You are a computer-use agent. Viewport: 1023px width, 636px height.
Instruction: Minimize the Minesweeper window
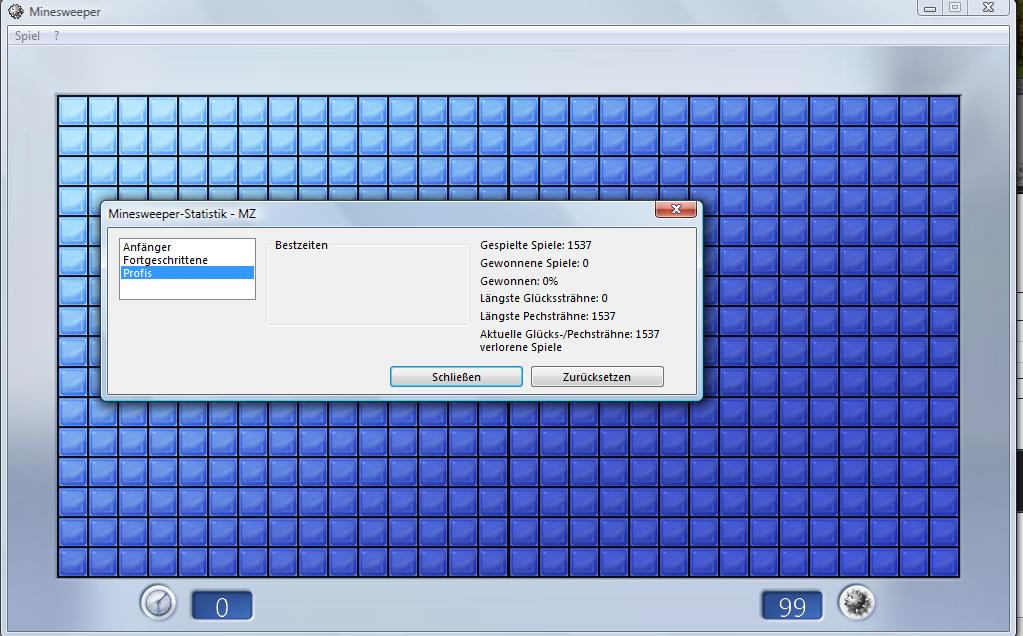931,8
